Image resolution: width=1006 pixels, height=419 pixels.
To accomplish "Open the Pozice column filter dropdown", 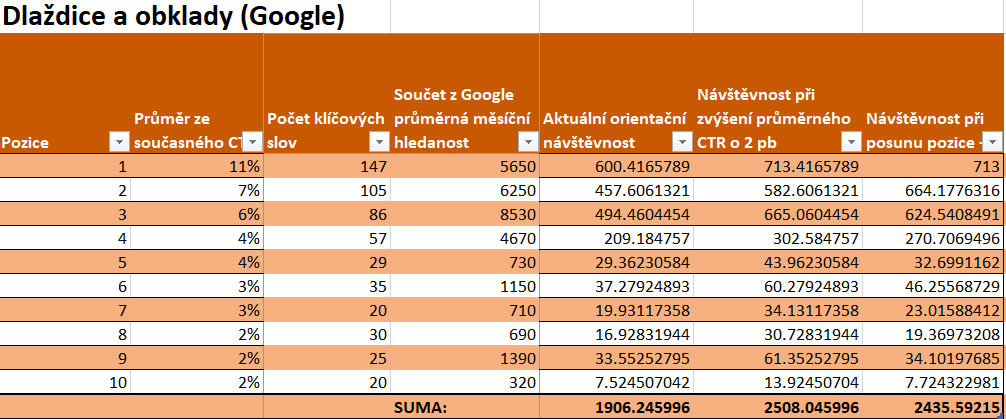I will click(119, 142).
